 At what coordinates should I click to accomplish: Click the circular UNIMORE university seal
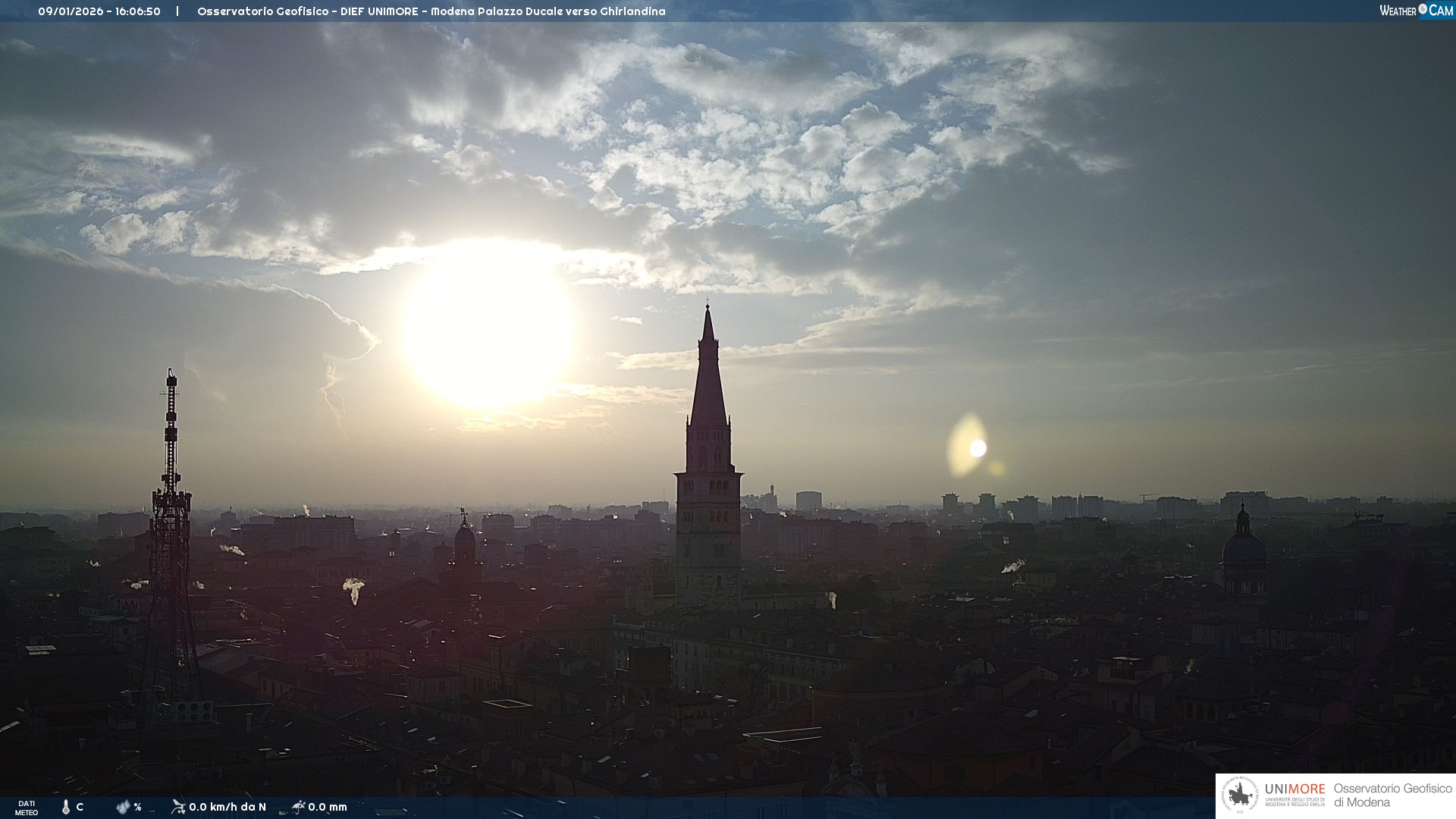pyautogui.click(x=1240, y=795)
